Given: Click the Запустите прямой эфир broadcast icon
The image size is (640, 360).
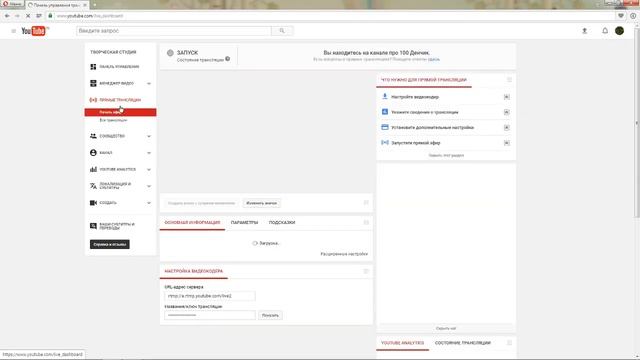Looking at the screenshot, I should click(x=384, y=142).
